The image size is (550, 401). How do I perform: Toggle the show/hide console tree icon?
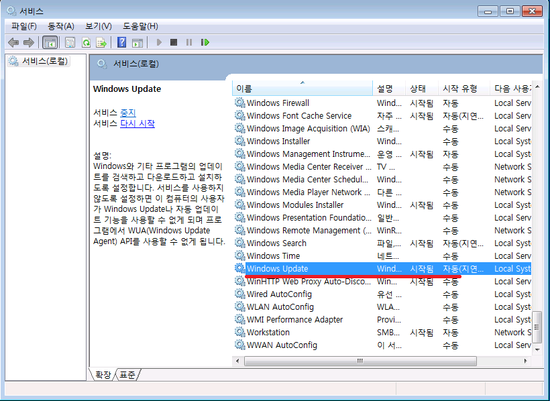[50, 42]
